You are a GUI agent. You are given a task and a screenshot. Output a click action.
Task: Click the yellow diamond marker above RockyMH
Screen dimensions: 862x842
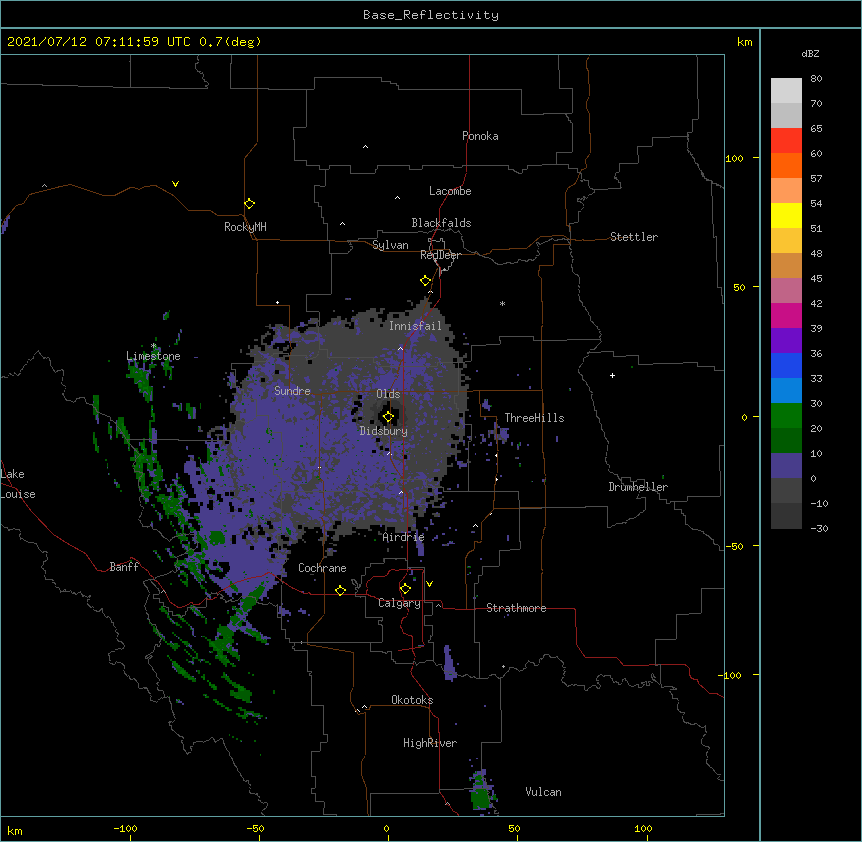[249, 204]
